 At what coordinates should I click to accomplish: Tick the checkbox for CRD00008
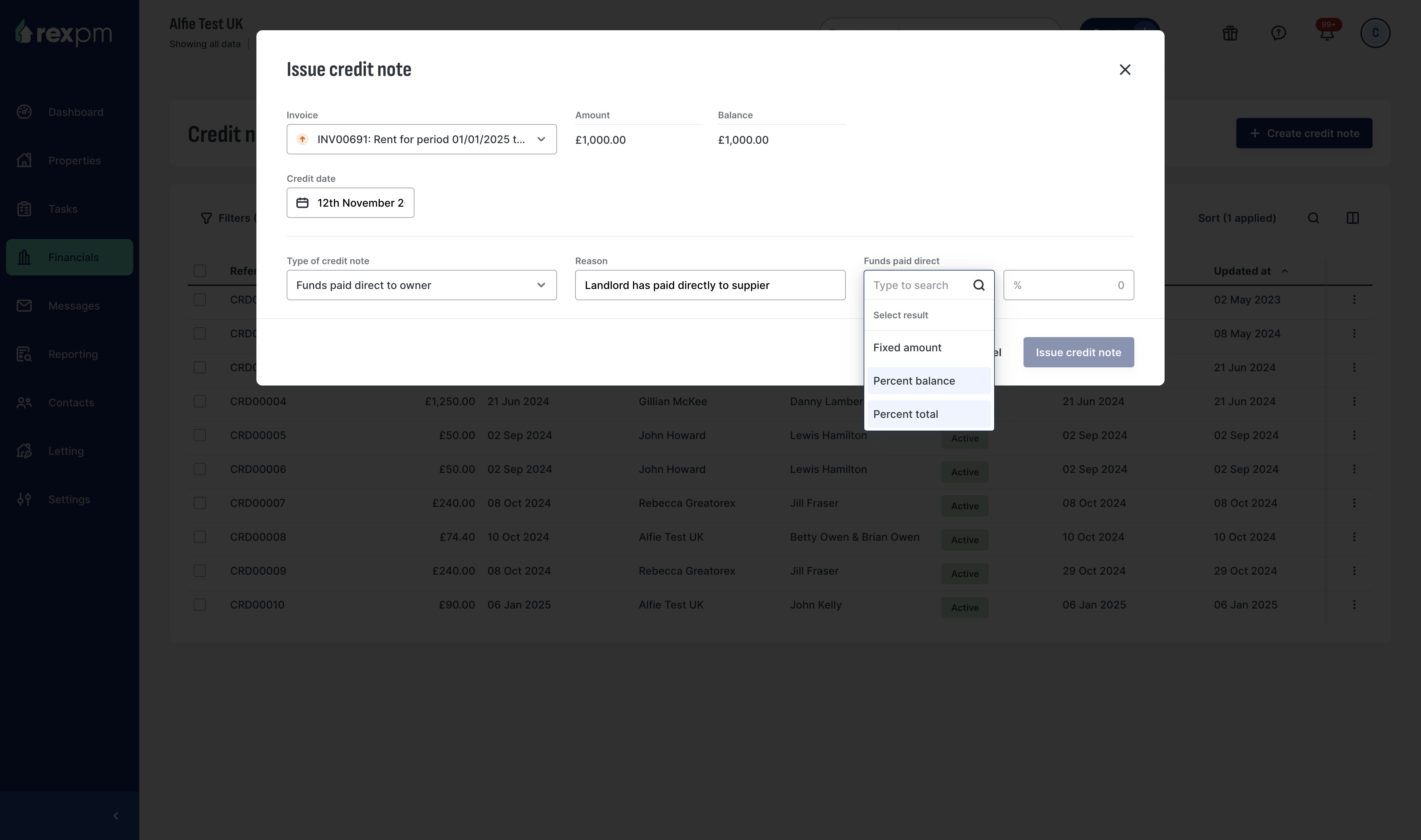pos(200,537)
